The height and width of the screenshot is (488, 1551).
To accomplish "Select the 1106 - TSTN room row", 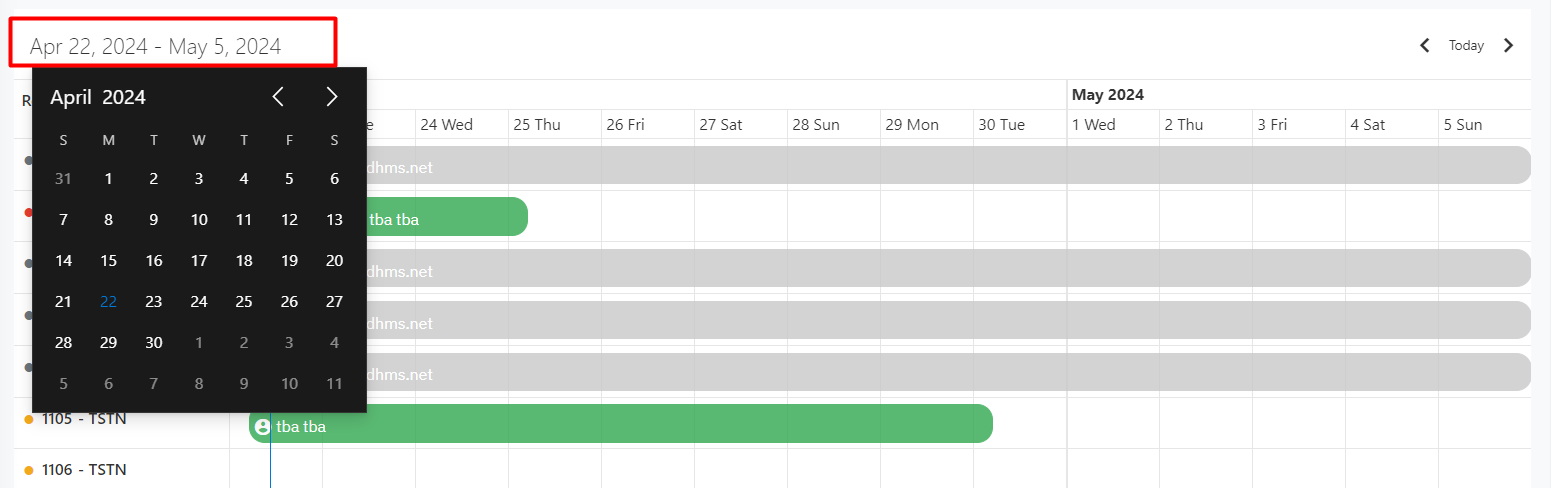I will pos(84,470).
